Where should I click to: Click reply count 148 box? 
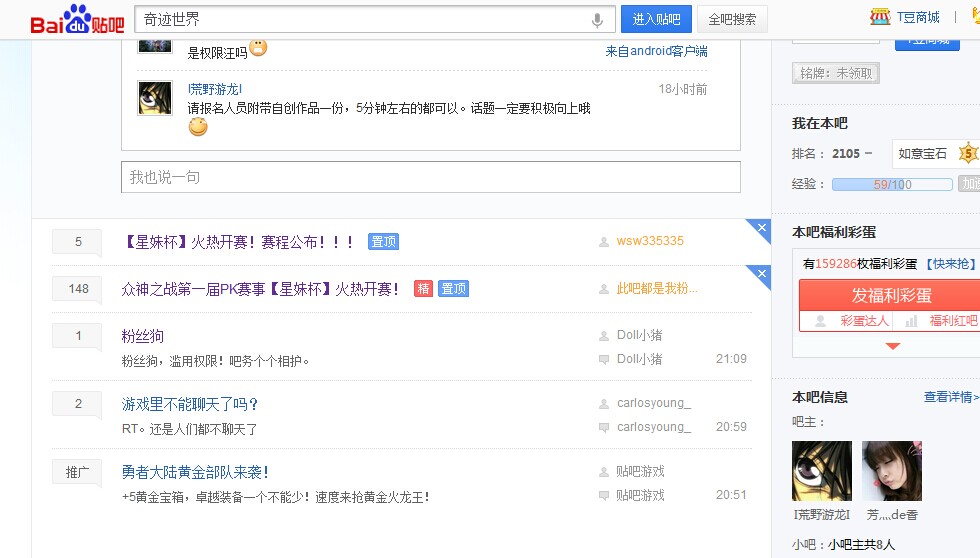(78, 289)
